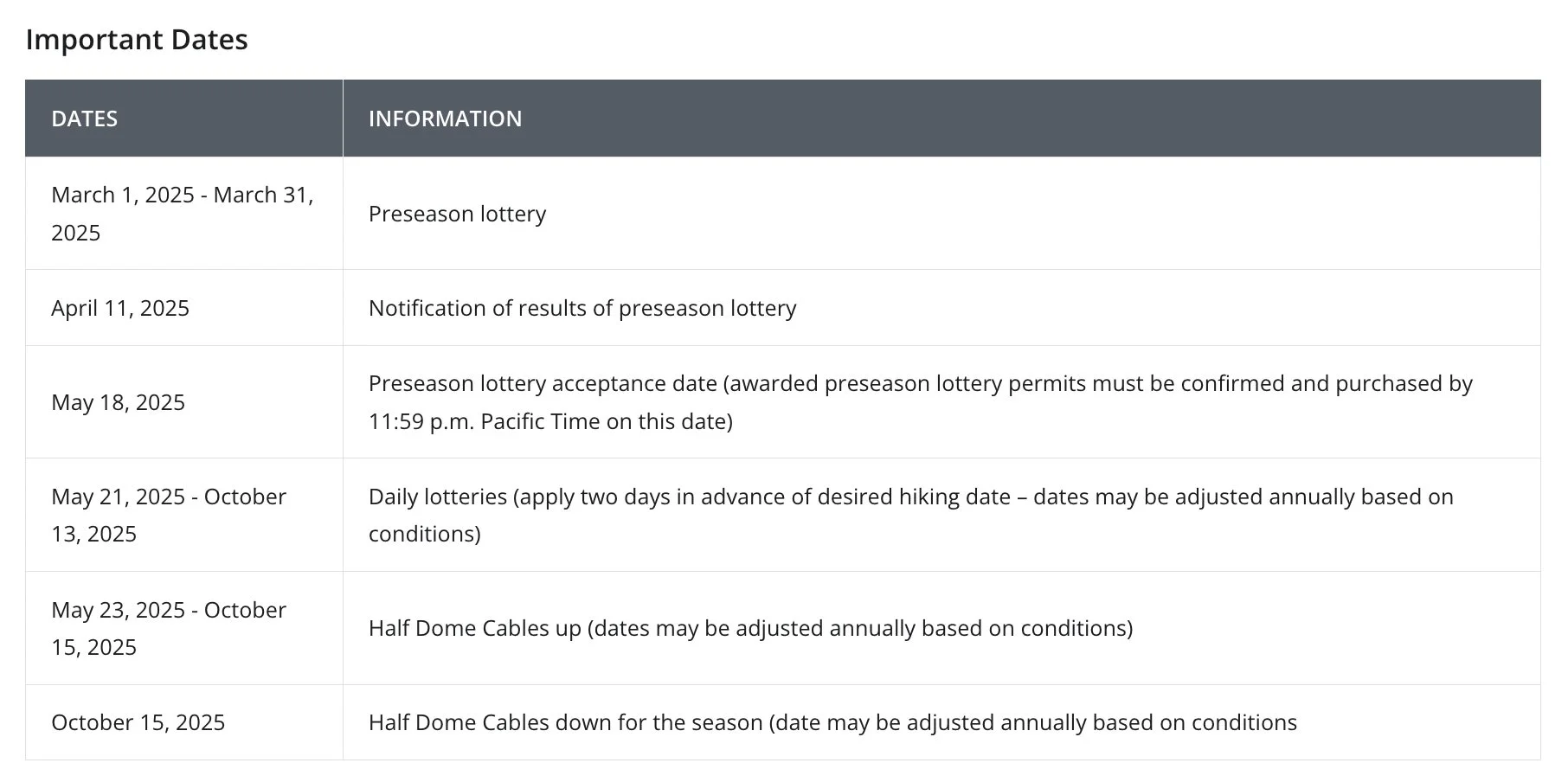Viewport: 1568px width, 782px height.
Task: Click 13, 2025 wrapped line in dates column
Action: 93,534
